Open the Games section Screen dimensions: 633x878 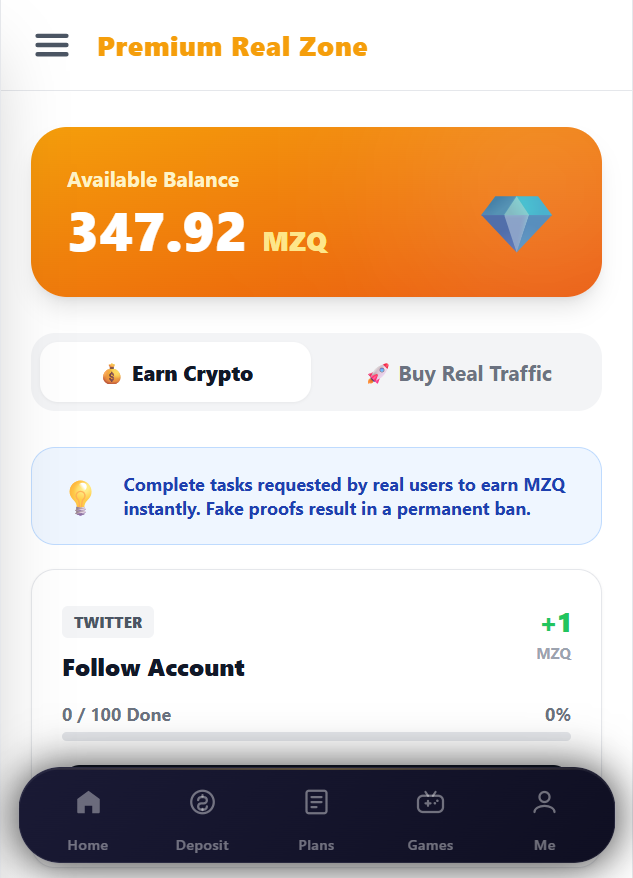430,802
